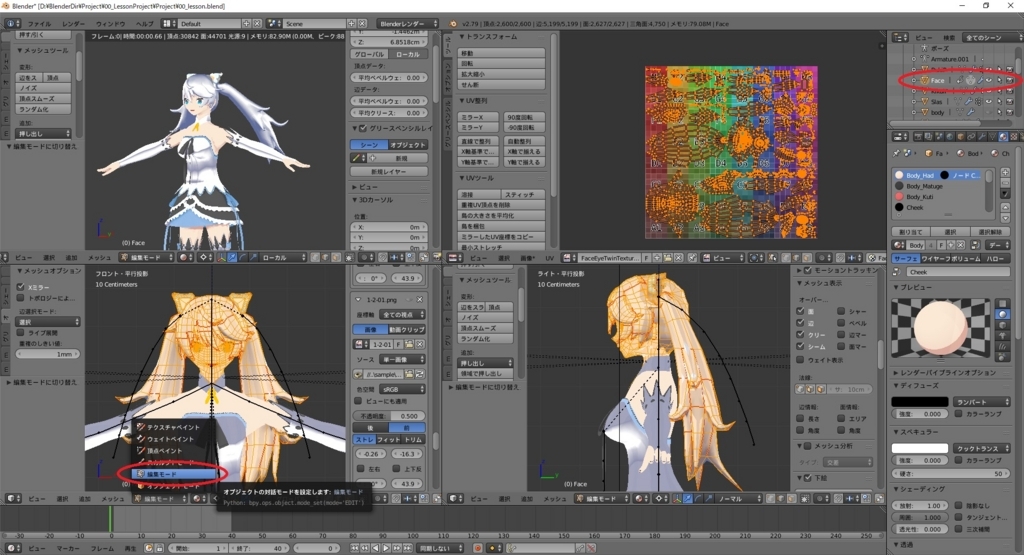This screenshot has height=555, width=1024.
Task: Click vertex select mode in top-left 3D header
Action: [315, 258]
